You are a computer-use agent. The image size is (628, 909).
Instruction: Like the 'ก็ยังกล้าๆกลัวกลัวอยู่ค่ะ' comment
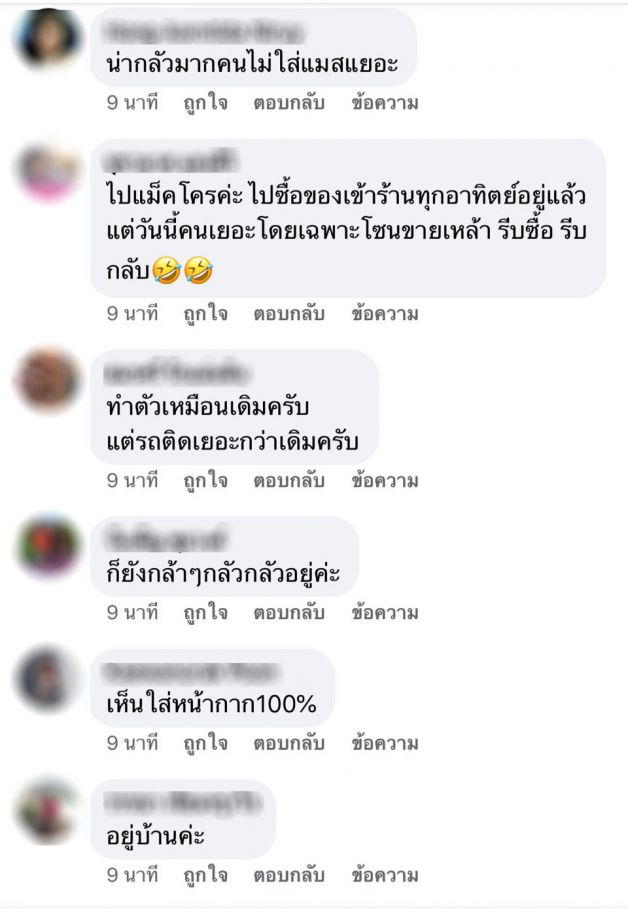205,613
